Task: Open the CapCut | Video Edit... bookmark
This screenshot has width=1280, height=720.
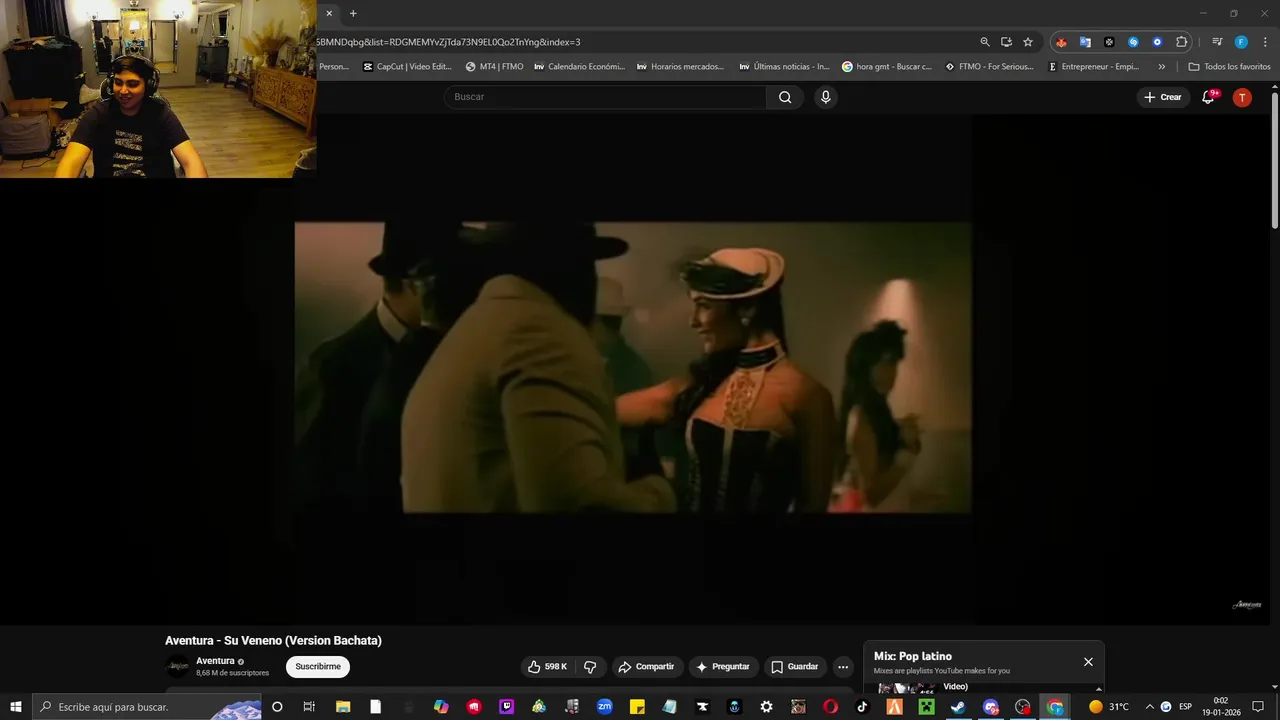Action: pyautogui.click(x=408, y=67)
